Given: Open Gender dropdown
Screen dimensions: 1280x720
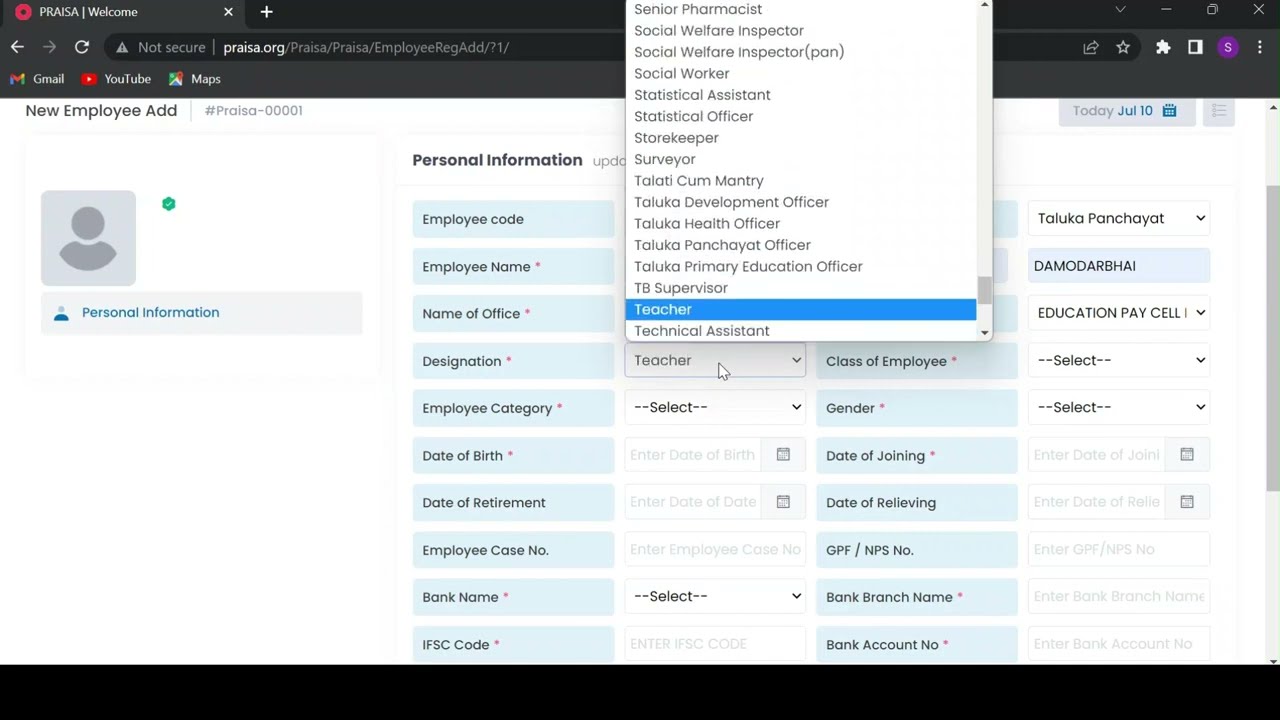Looking at the screenshot, I should (x=1119, y=407).
